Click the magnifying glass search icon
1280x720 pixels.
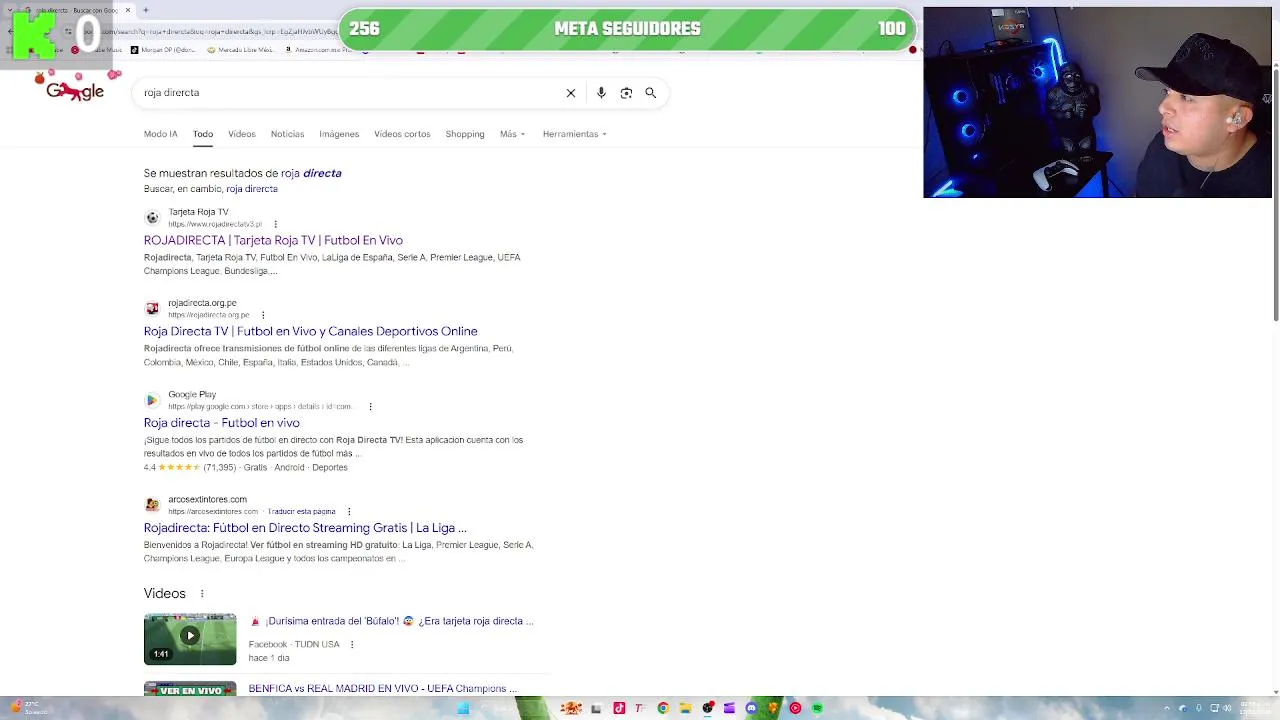[x=651, y=93]
